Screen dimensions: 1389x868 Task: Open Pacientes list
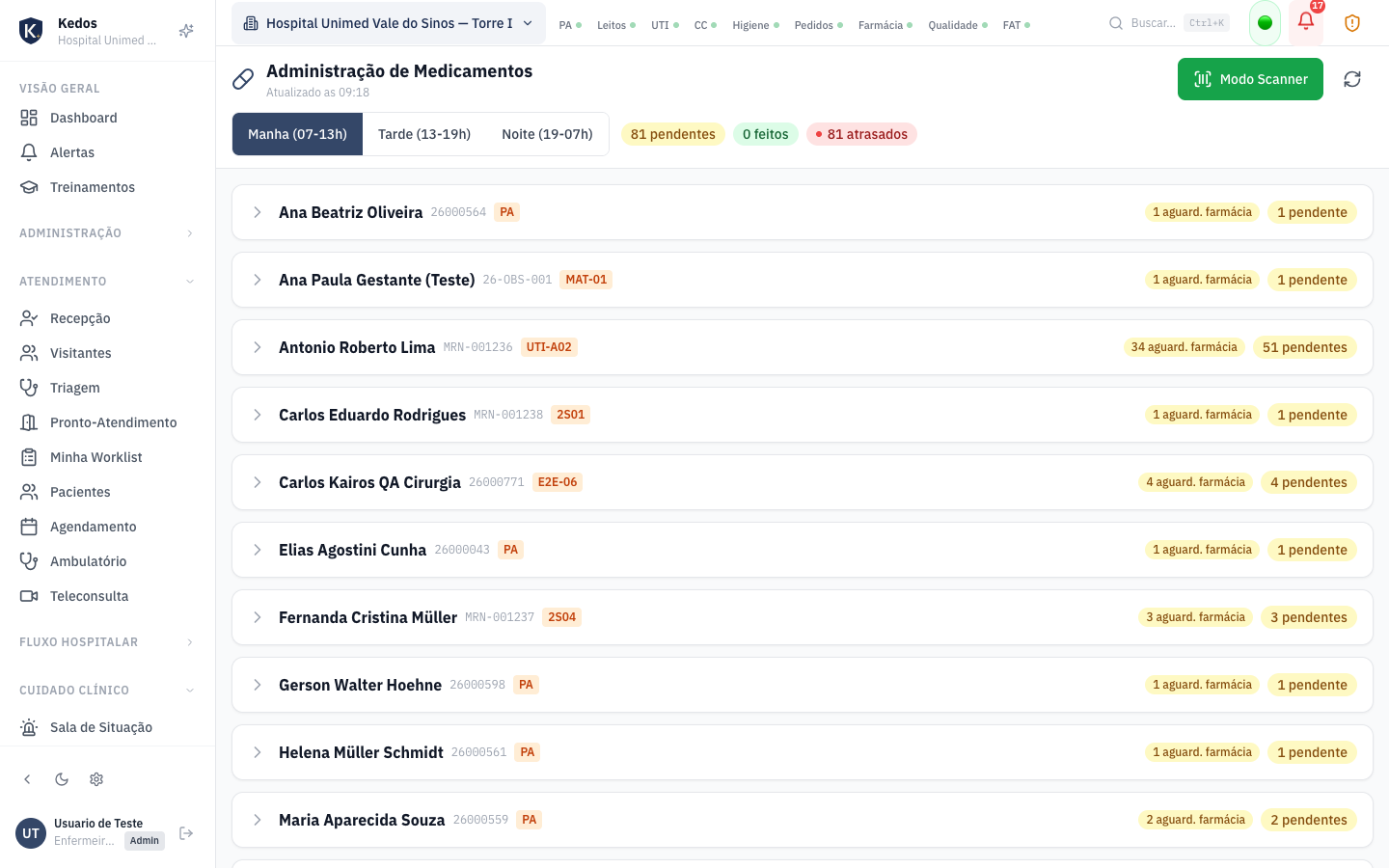coord(107,492)
